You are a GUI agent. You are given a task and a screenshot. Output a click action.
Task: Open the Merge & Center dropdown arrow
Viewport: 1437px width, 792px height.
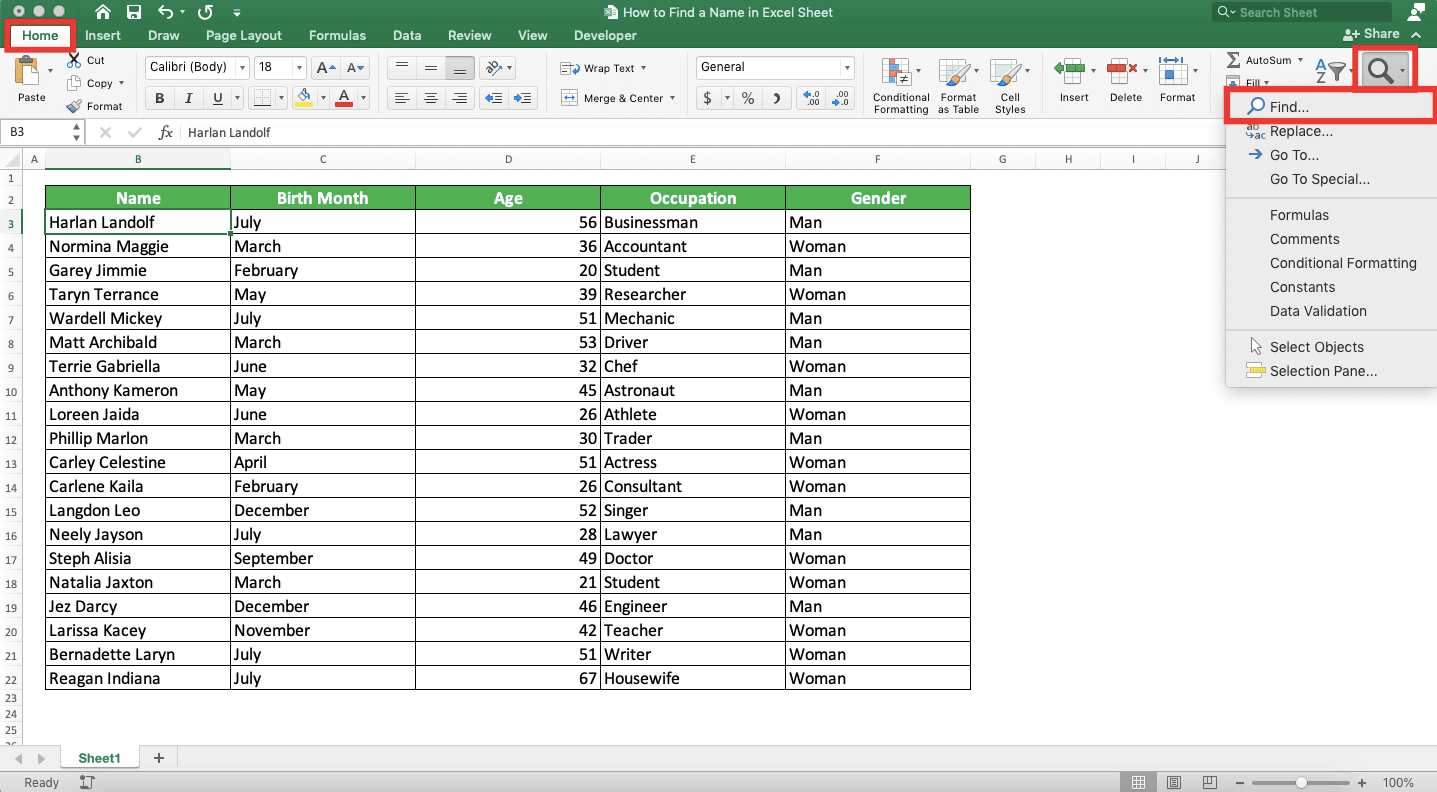coord(672,98)
